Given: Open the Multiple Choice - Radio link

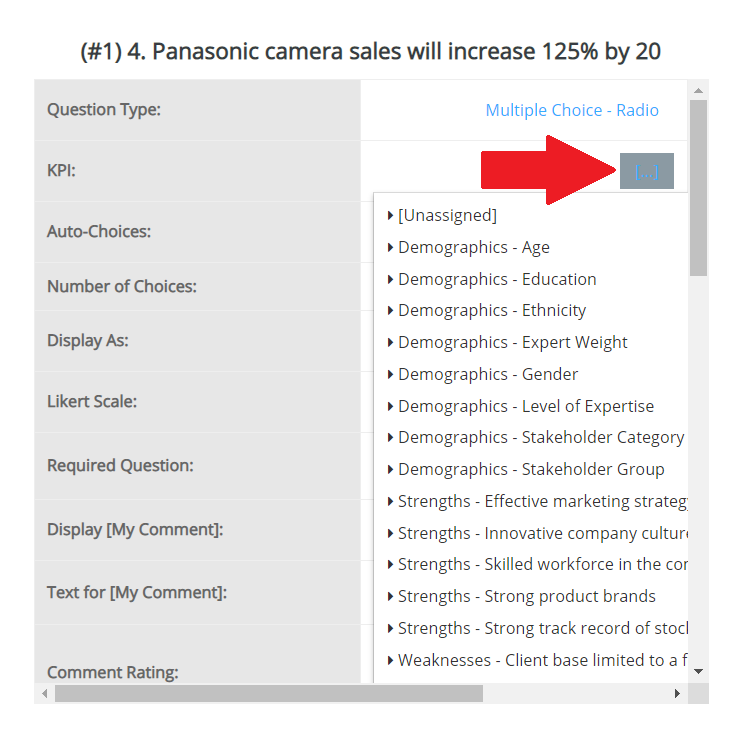Looking at the screenshot, I should (572, 110).
